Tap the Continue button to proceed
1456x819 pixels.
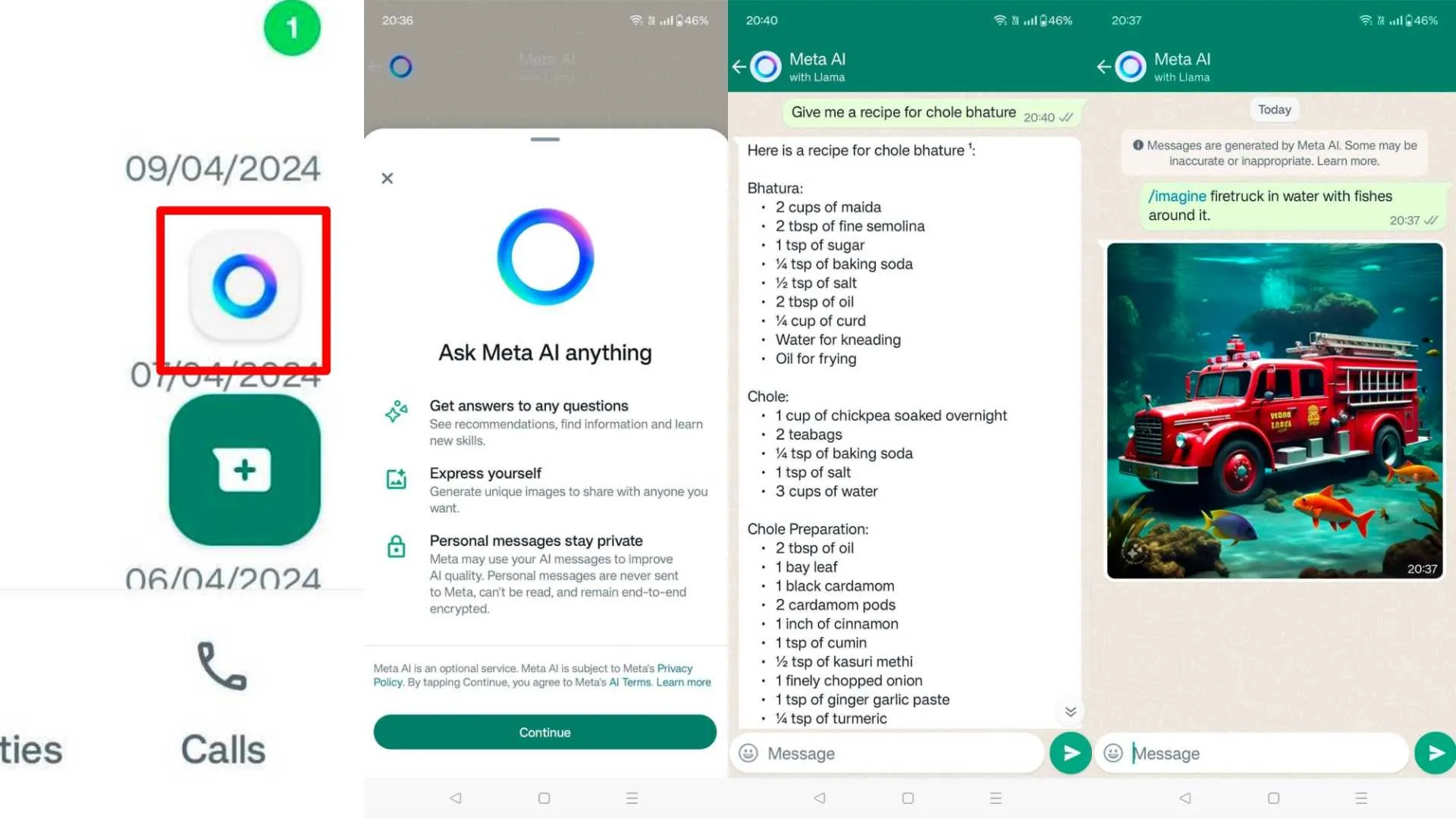click(x=545, y=732)
